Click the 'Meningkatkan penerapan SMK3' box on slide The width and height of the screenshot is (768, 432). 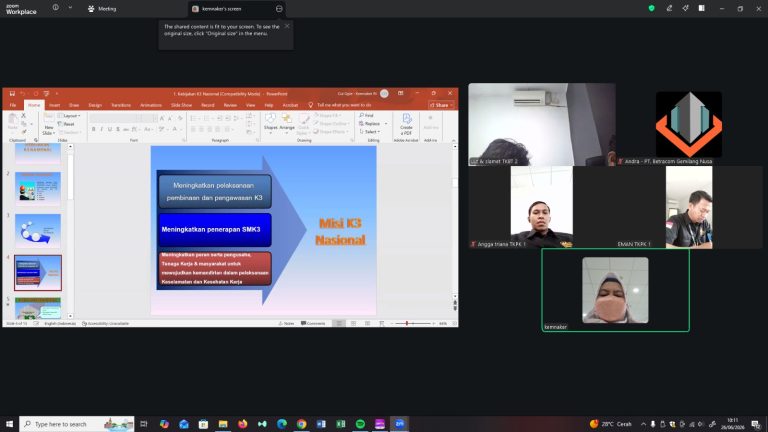(215, 229)
